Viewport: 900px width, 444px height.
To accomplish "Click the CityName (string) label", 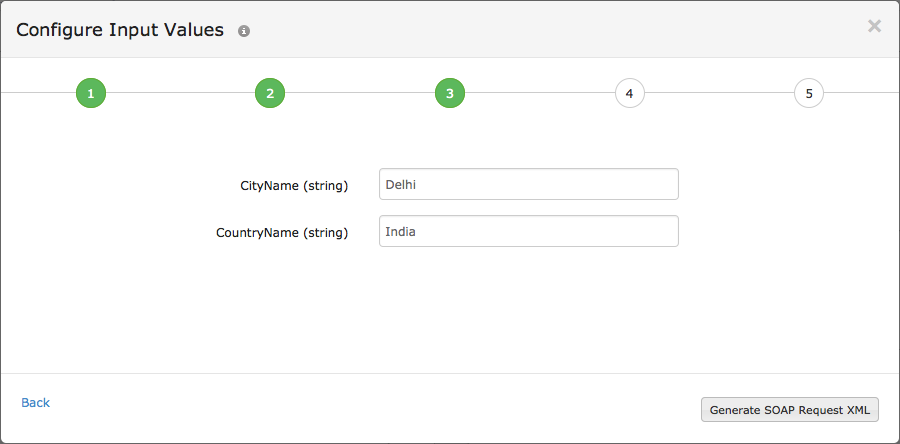I will (x=293, y=185).
